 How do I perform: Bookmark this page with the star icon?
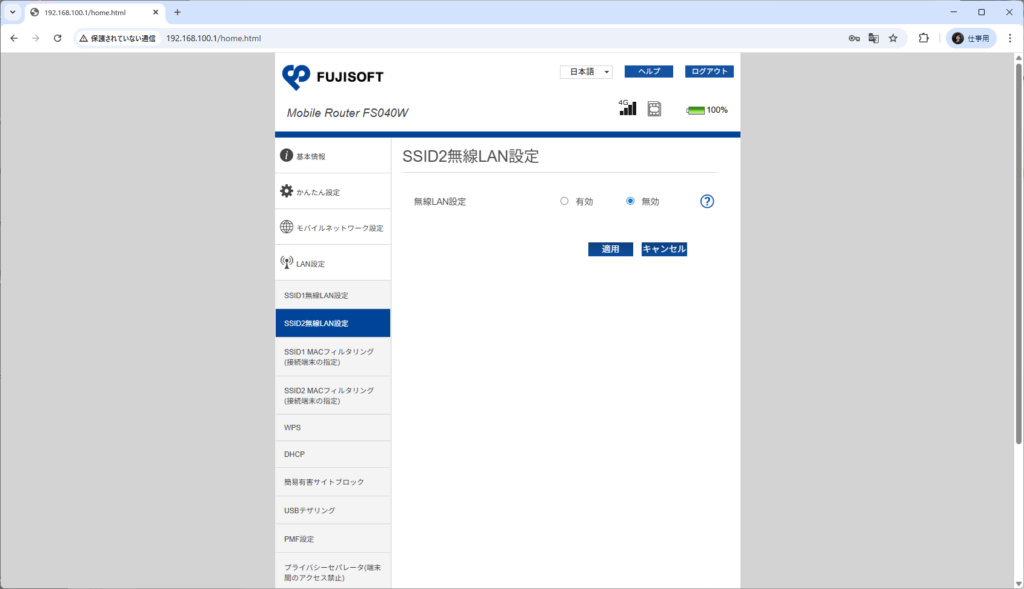[893, 38]
